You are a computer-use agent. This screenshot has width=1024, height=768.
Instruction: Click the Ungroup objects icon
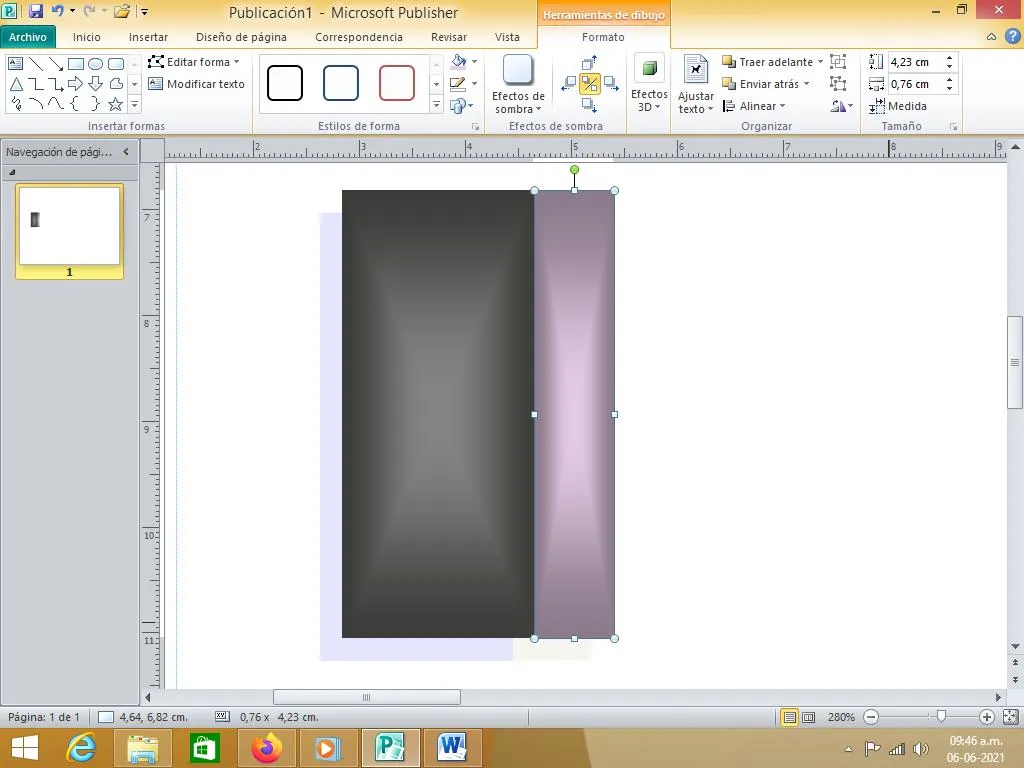click(838, 84)
